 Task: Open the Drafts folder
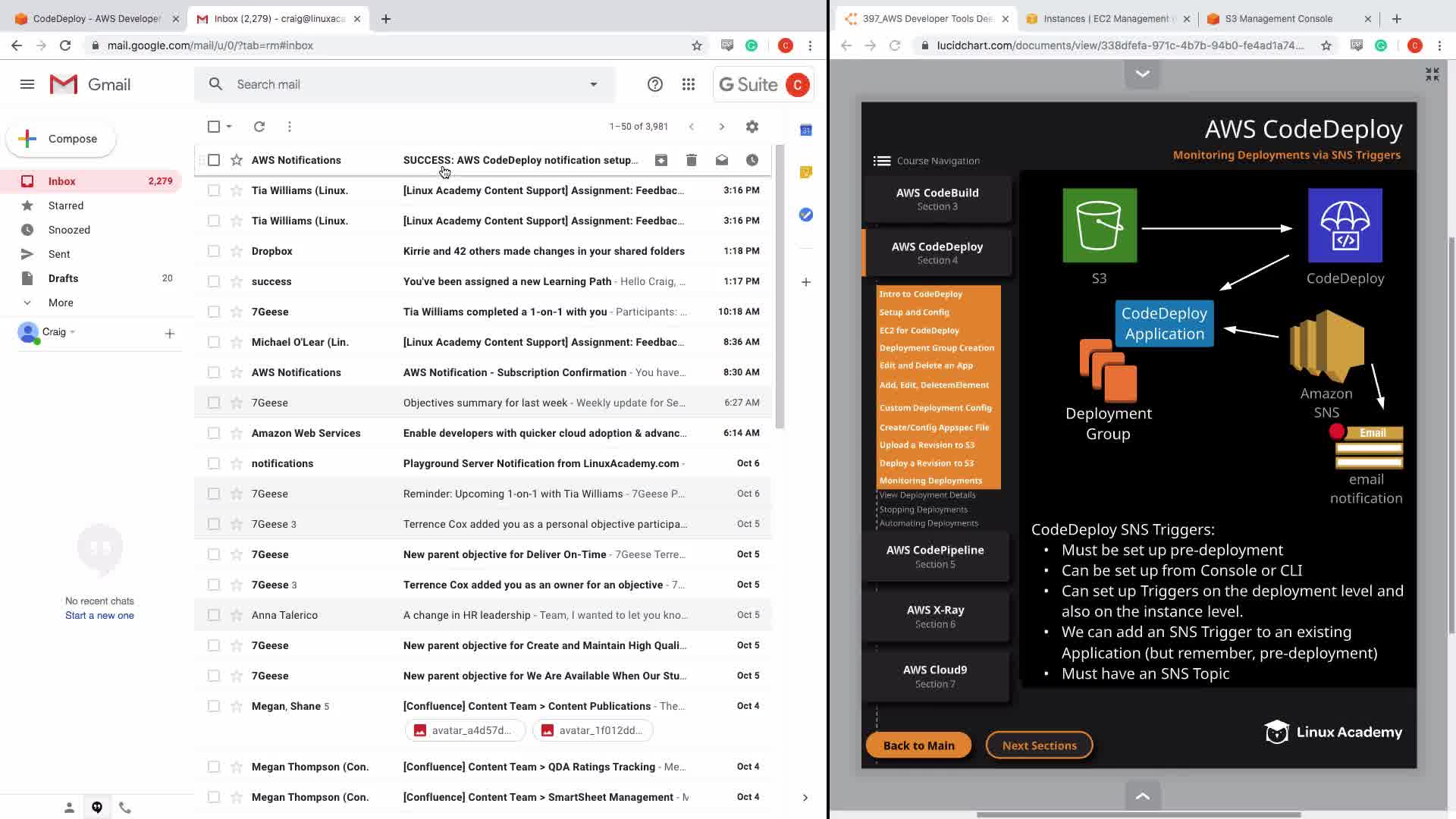pos(63,278)
